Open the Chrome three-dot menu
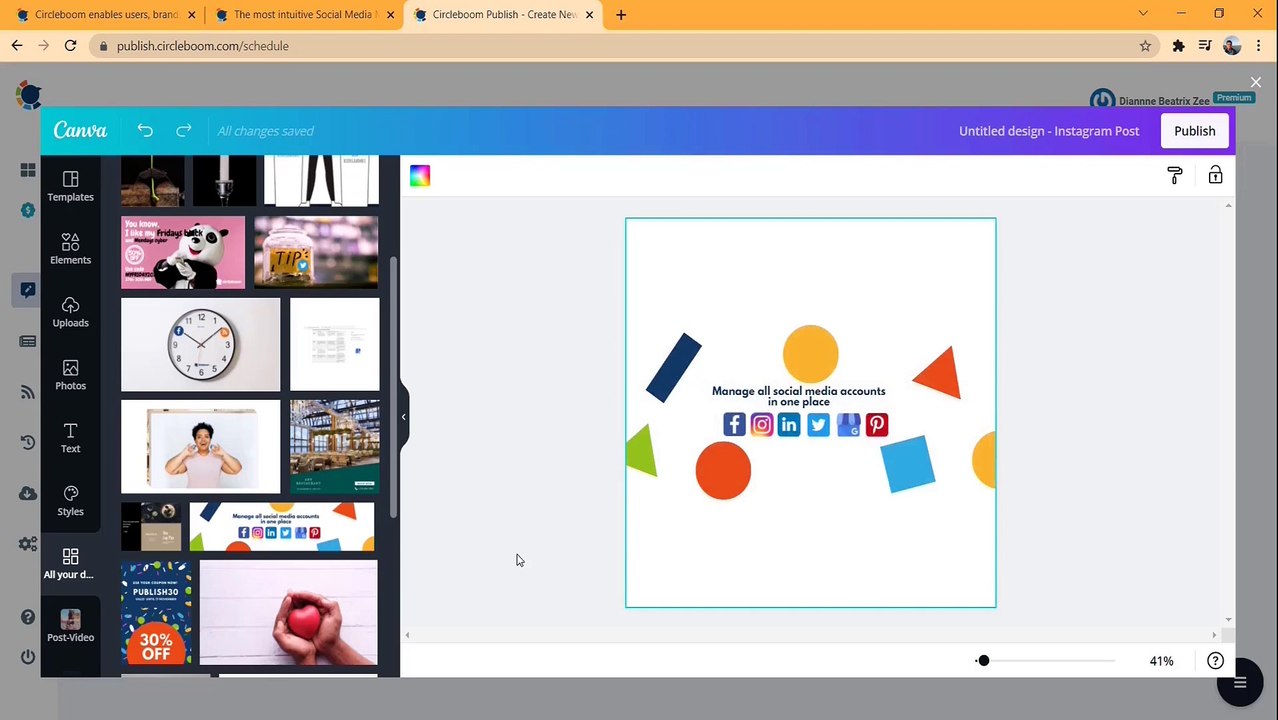This screenshot has width=1278, height=720. click(x=1258, y=46)
